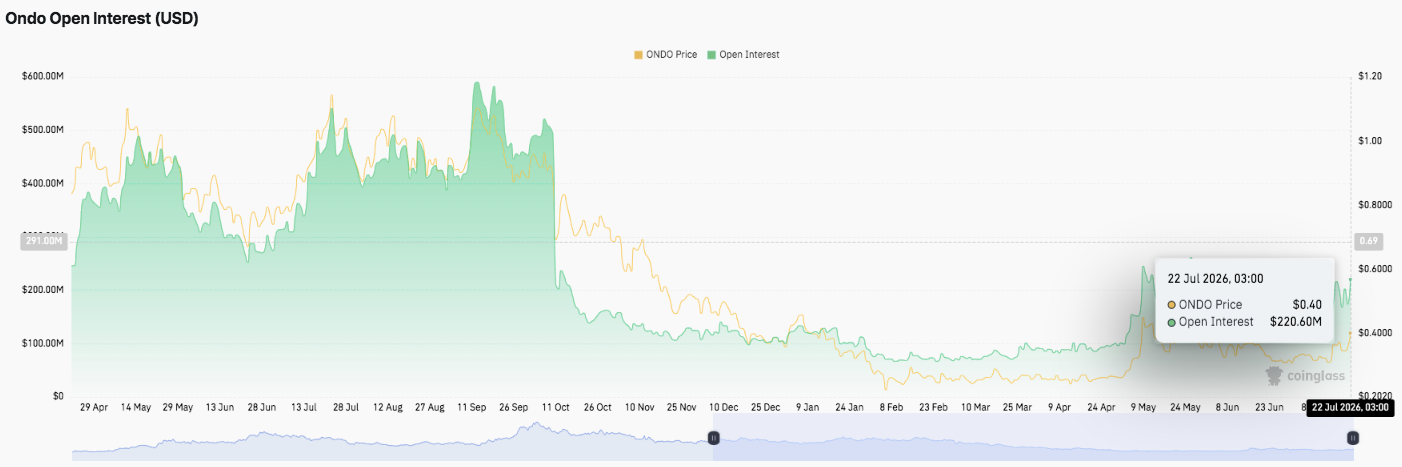Click the $600.00M left axis label
This screenshot has width=1402, height=467.
(x=42, y=77)
